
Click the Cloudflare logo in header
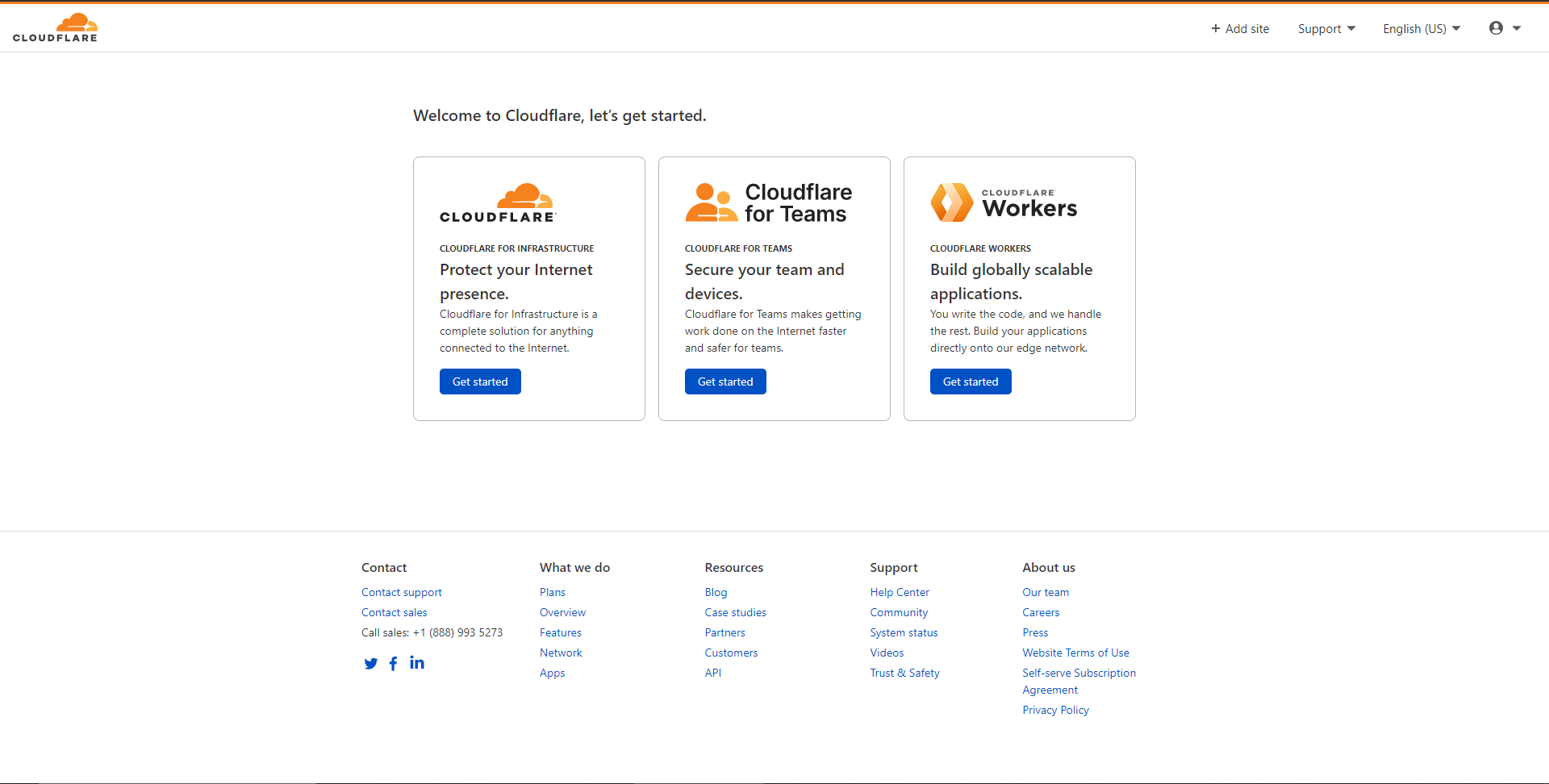(55, 27)
